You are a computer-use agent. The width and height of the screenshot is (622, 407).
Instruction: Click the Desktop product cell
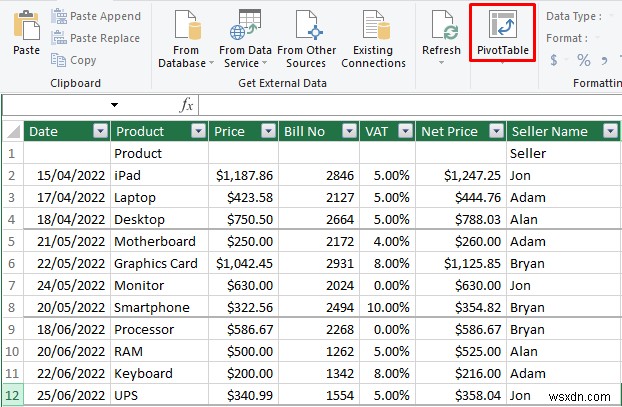pyautogui.click(x=159, y=219)
